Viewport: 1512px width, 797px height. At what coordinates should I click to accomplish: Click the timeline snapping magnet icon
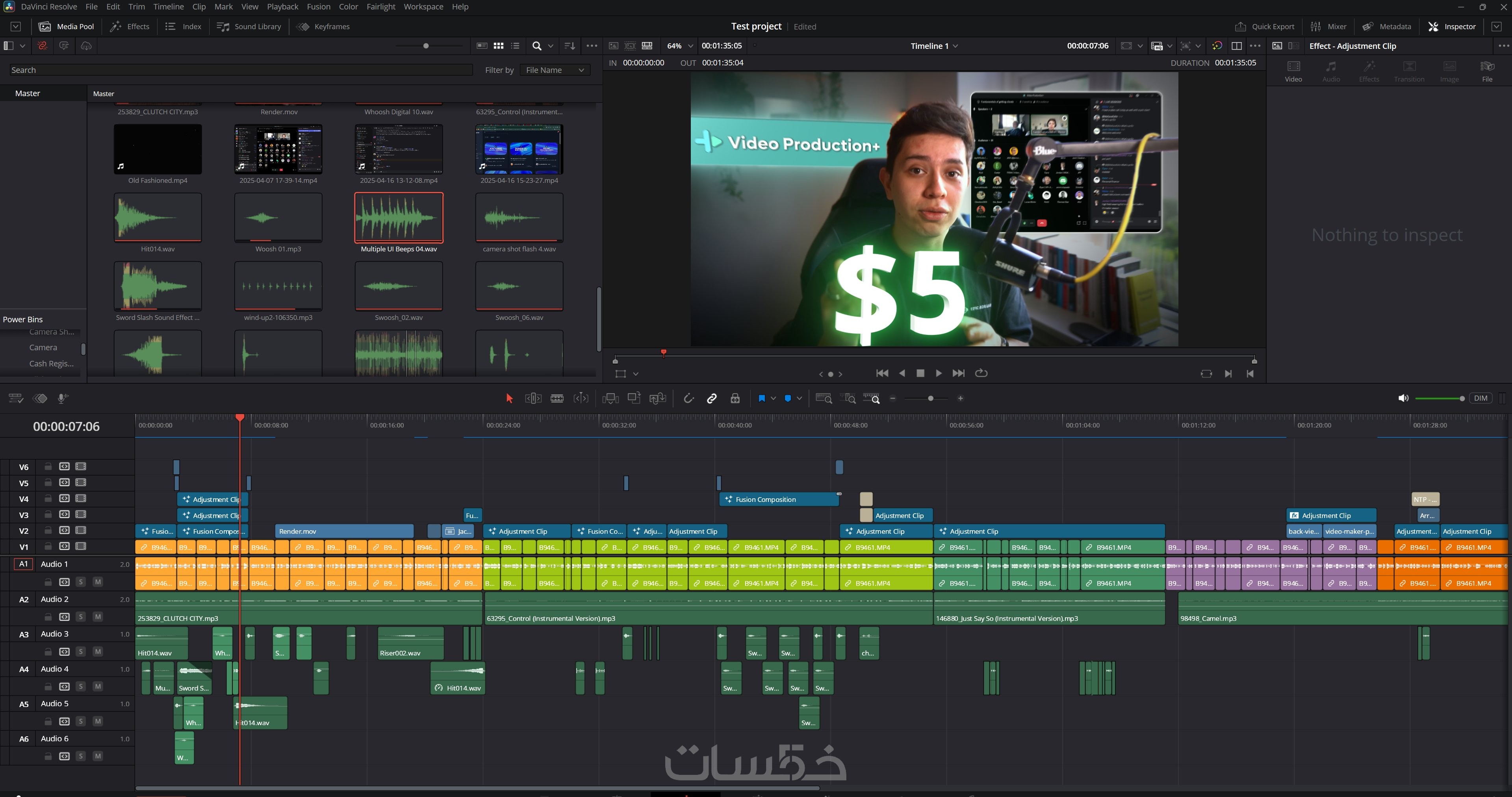coord(688,399)
